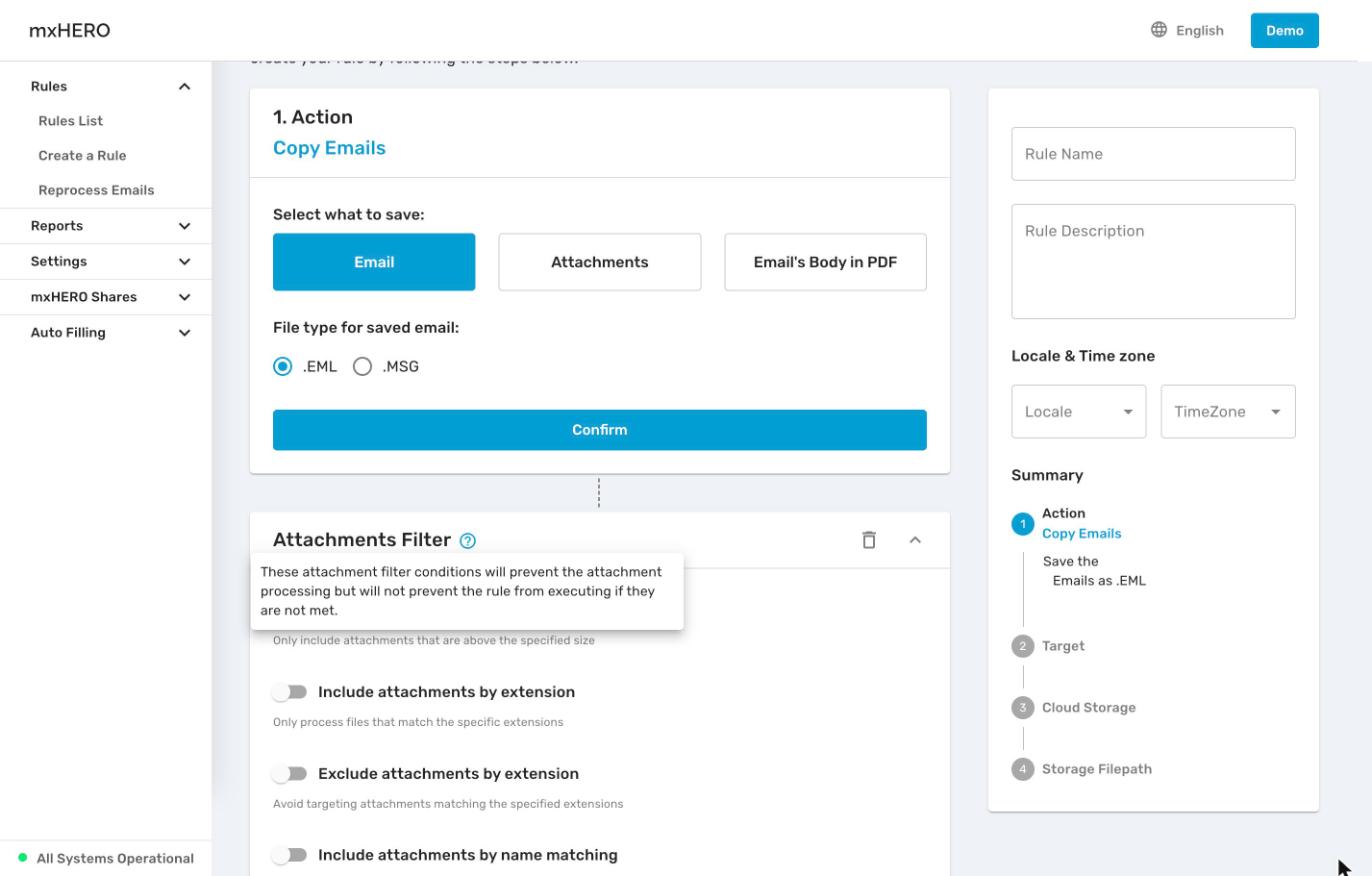Click the Storage Filepath step label
Screen dimensions: 1372x876
tap(1097, 769)
